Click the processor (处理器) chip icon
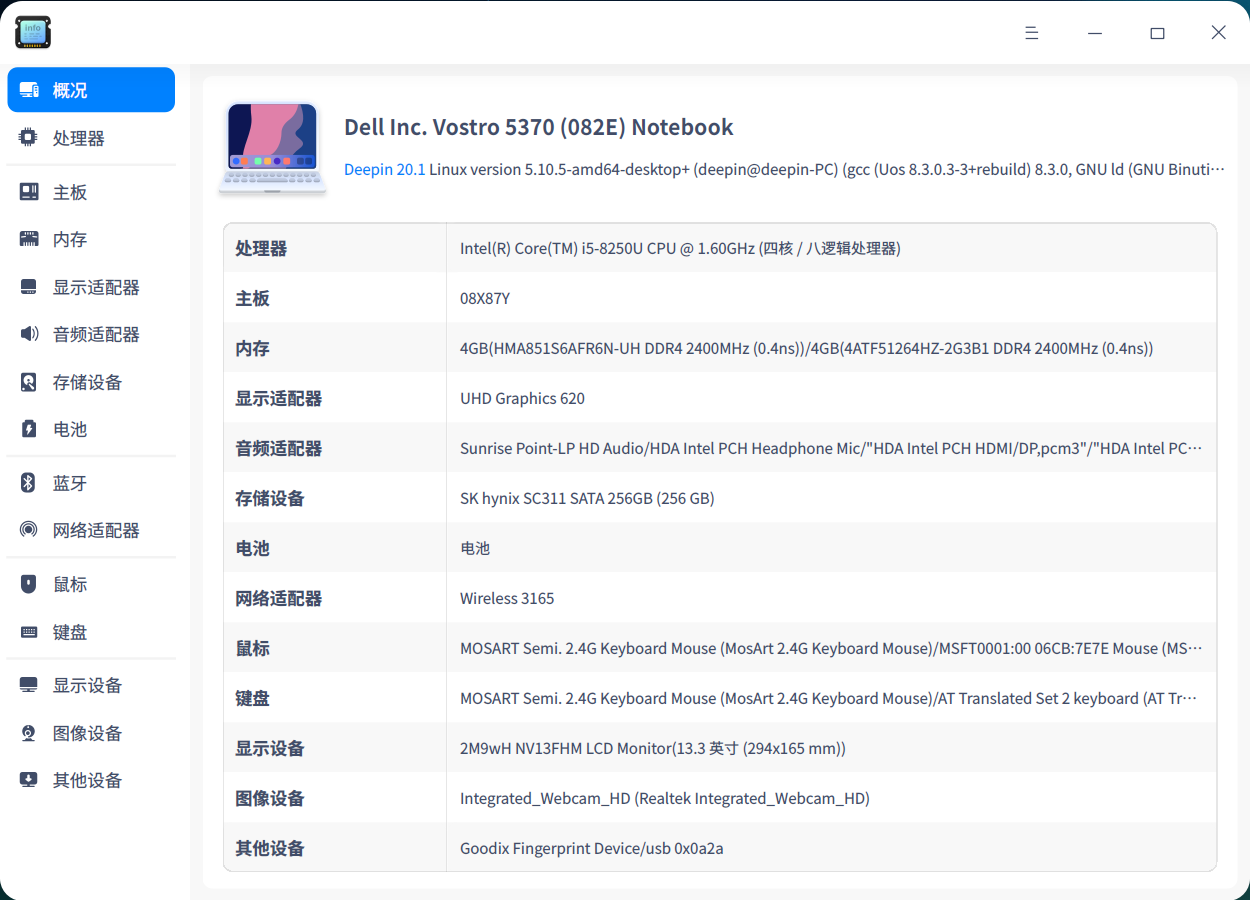 pos(29,138)
